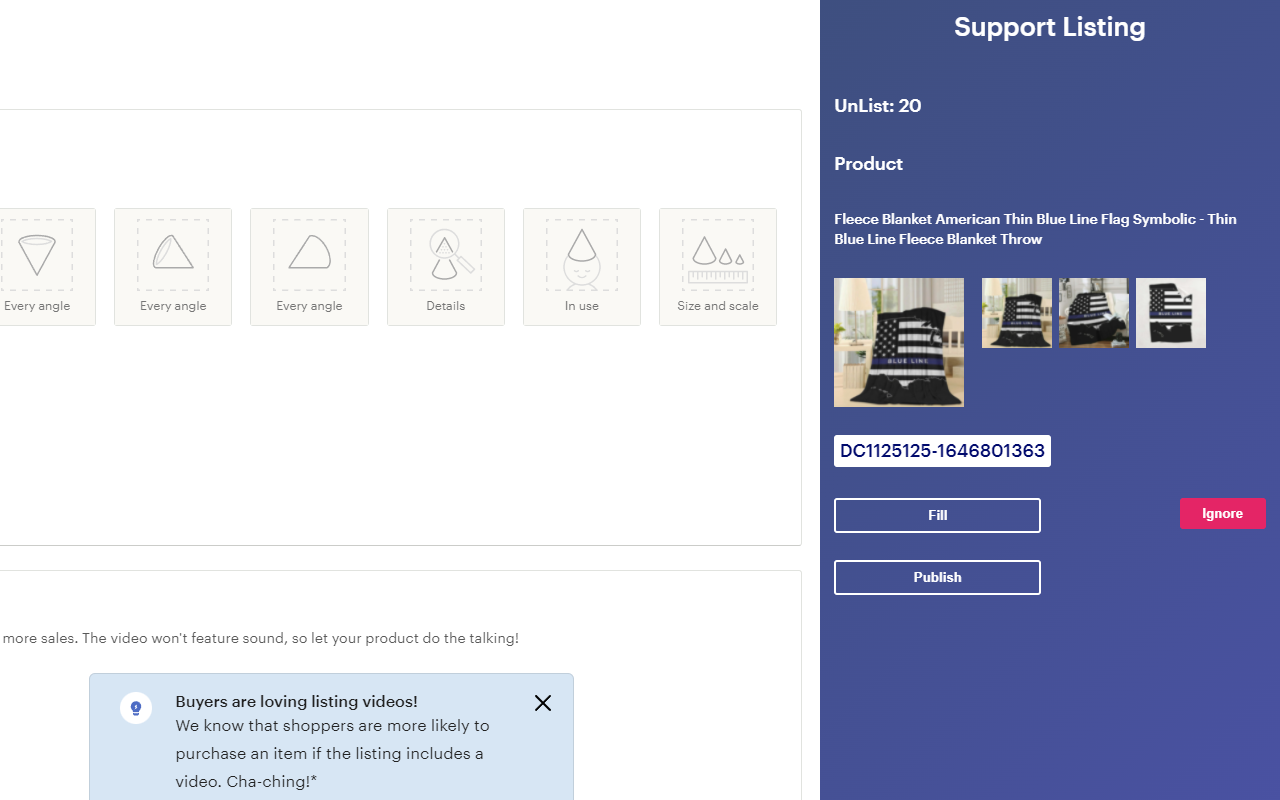Image resolution: width=1280 pixels, height=800 pixels.
Task: Click the Buyers are loving listing videos heading
Action: pyautogui.click(x=297, y=702)
